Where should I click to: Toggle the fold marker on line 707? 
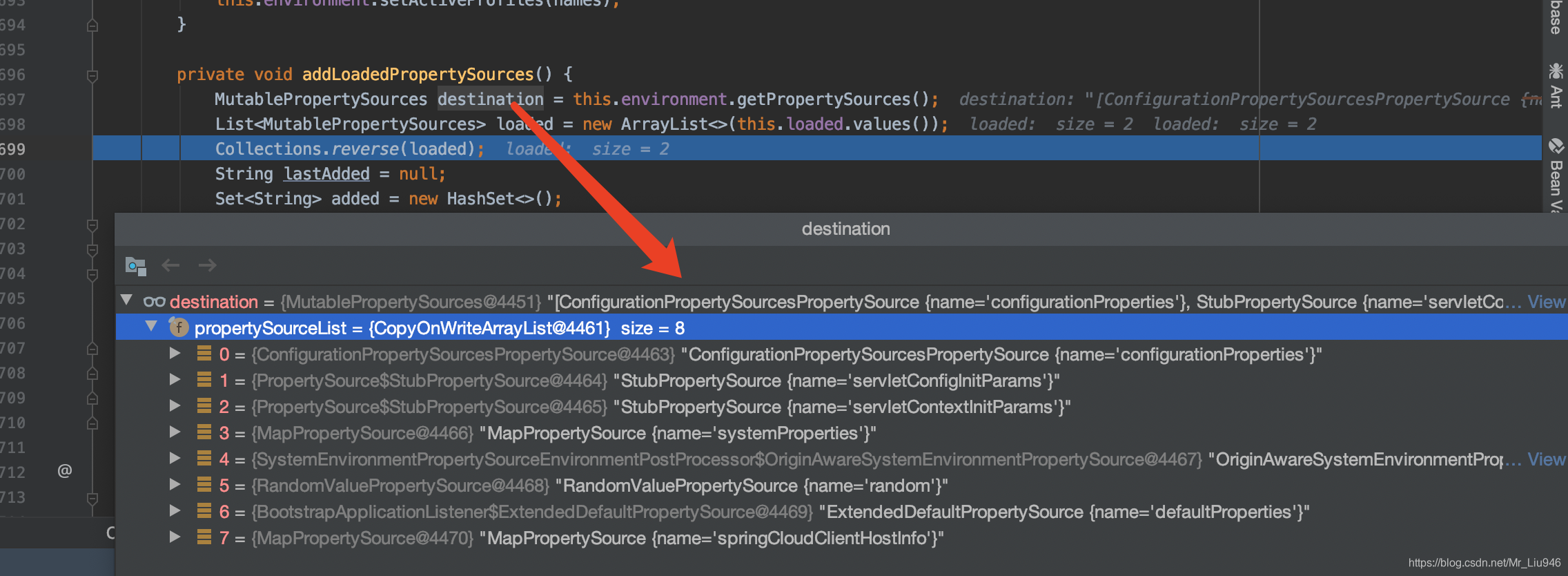pos(92,349)
